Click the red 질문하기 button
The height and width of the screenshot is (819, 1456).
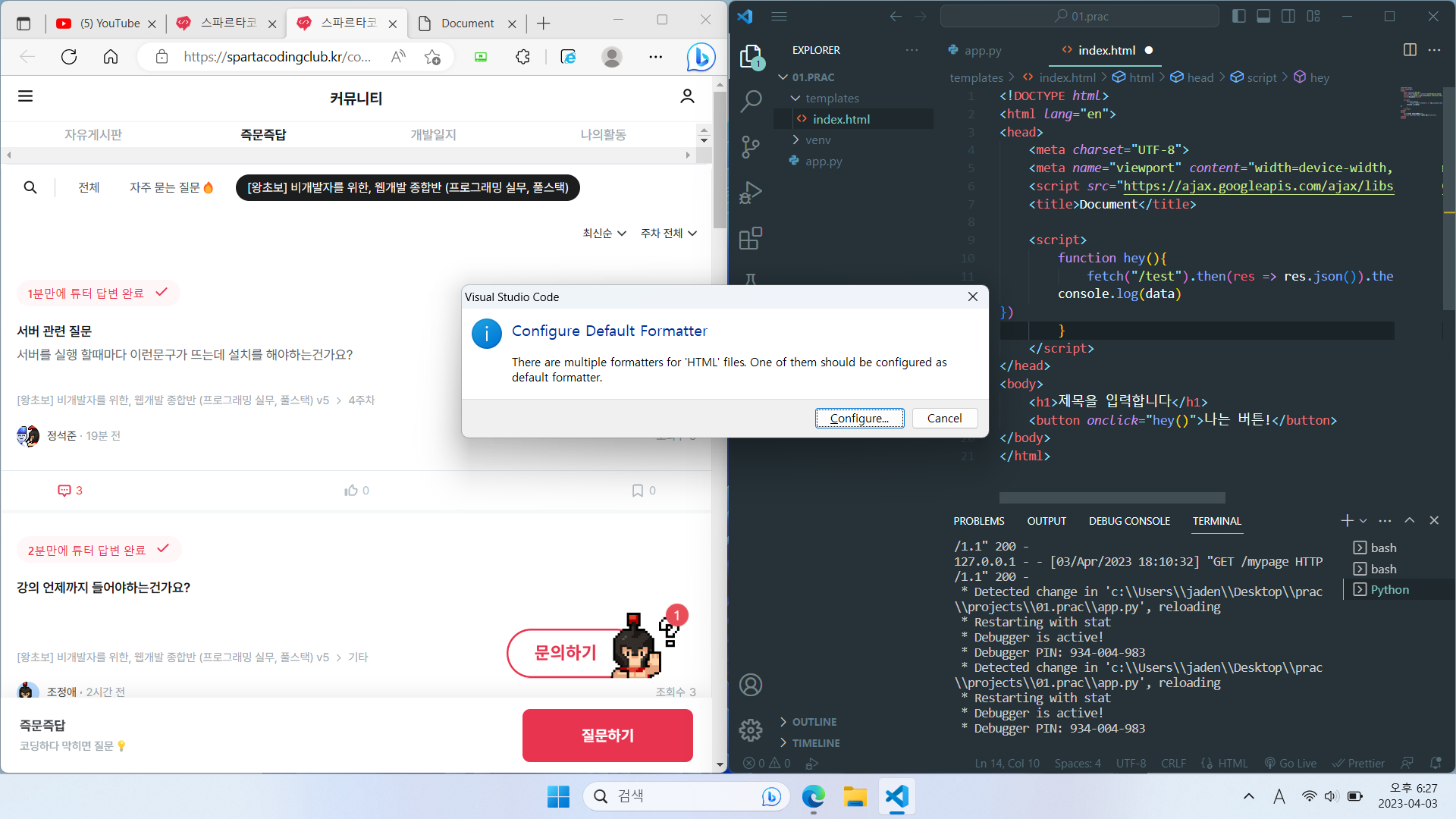[607, 736]
